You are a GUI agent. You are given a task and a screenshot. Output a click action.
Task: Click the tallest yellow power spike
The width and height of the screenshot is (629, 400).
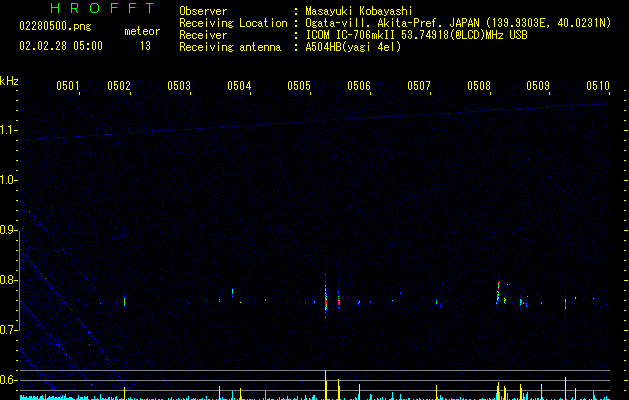point(325,385)
